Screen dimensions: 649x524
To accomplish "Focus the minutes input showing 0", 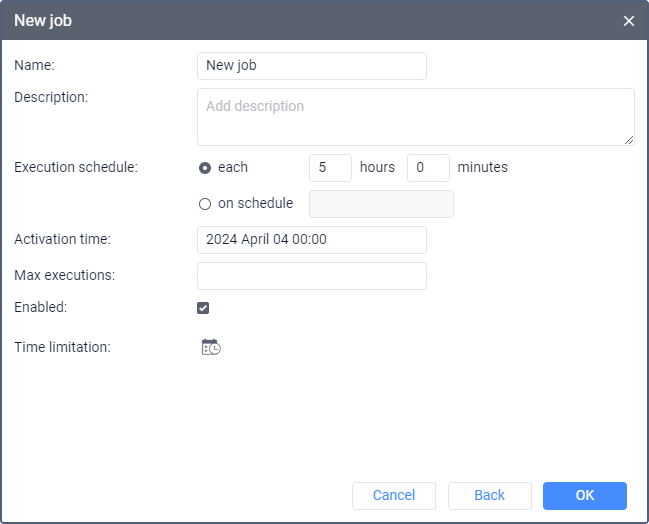I will (428, 168).
